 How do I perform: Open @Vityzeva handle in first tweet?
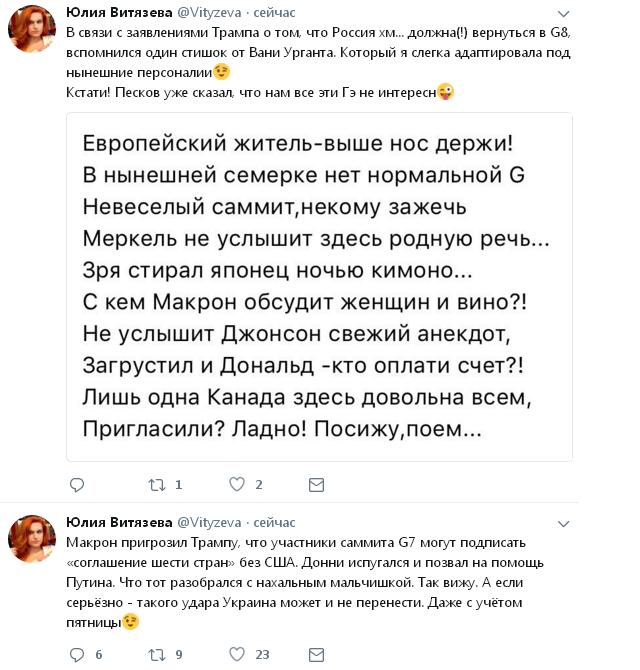(x=209, y=13)
